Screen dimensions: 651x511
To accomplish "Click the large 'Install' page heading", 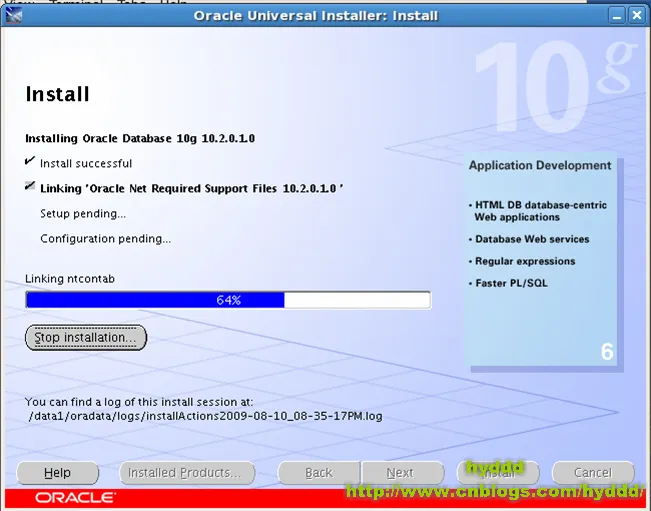I will coord(57,94).
